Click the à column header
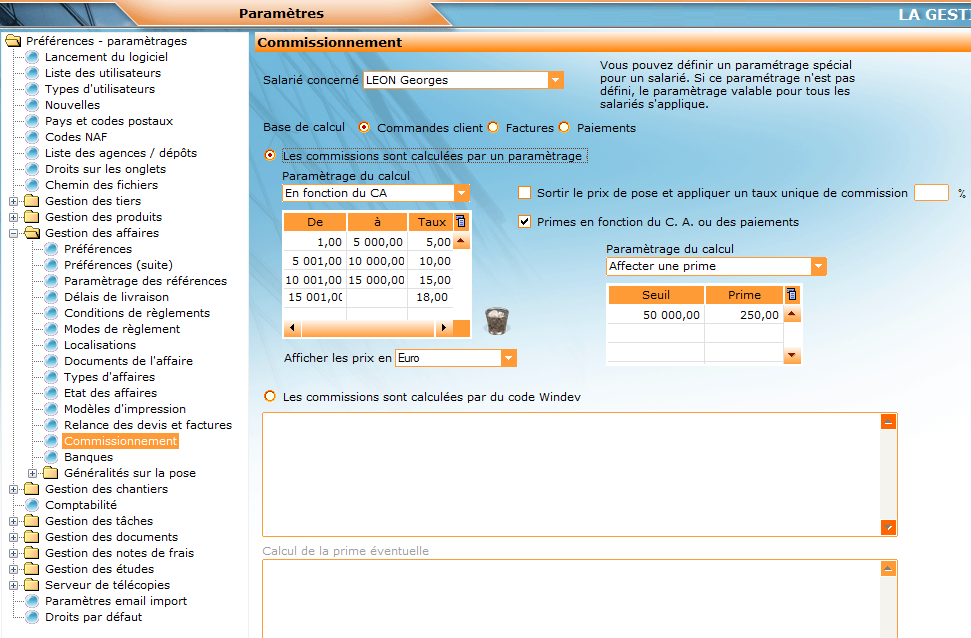Screen dimensions: 971x638 [x=377, y=222]
